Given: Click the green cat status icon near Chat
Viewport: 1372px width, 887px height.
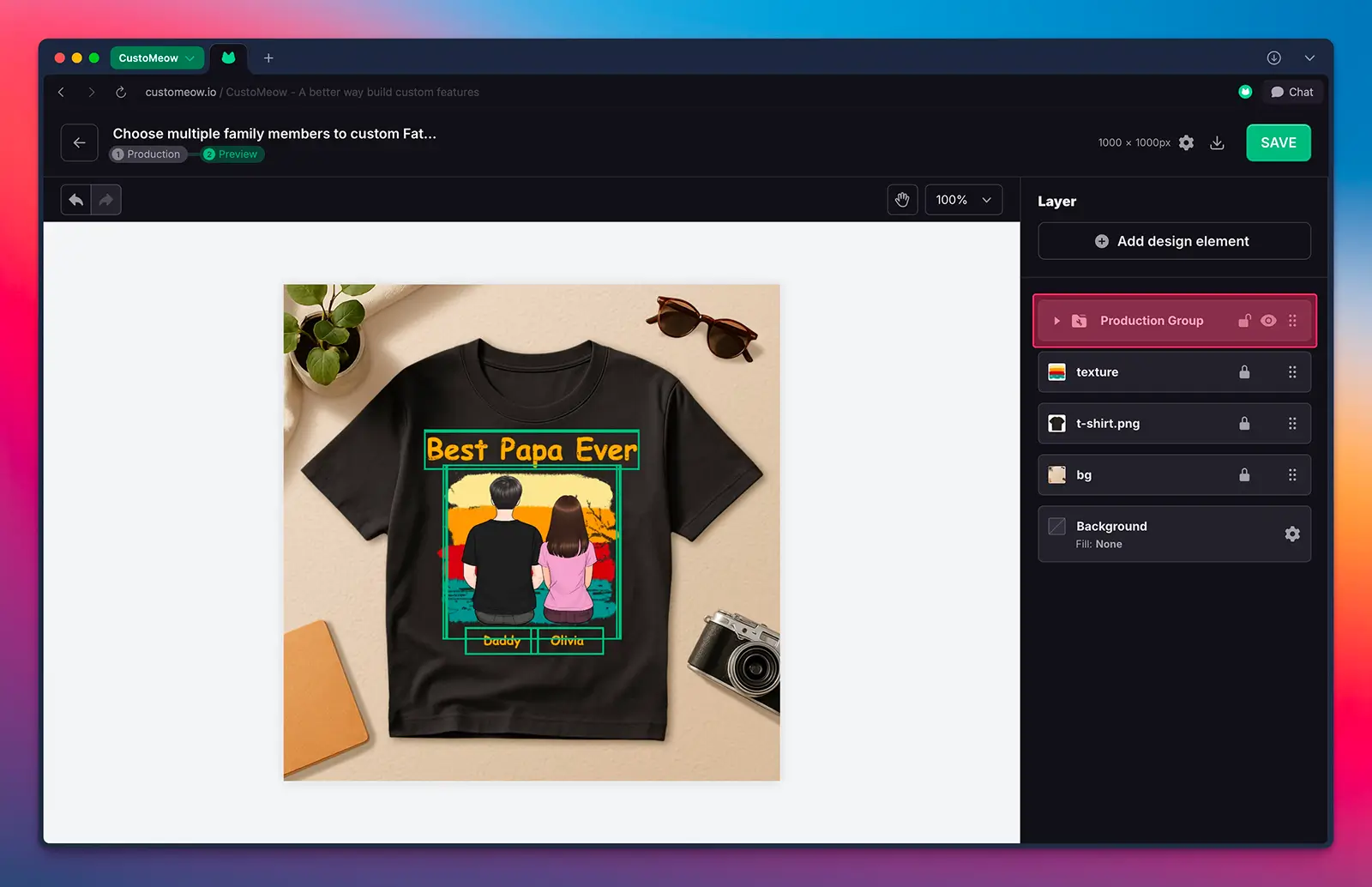Looking at the screenshot, I should click(x=1245, y=92).
